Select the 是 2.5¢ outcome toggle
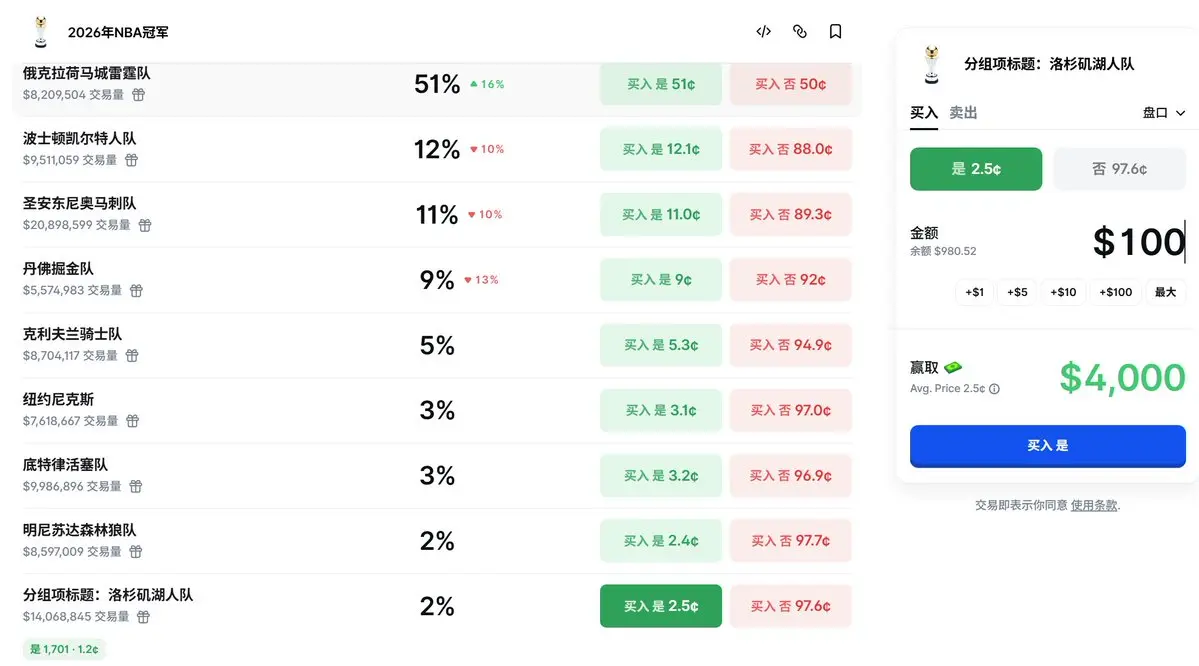The image size is (1199, 666). point(975,169)
